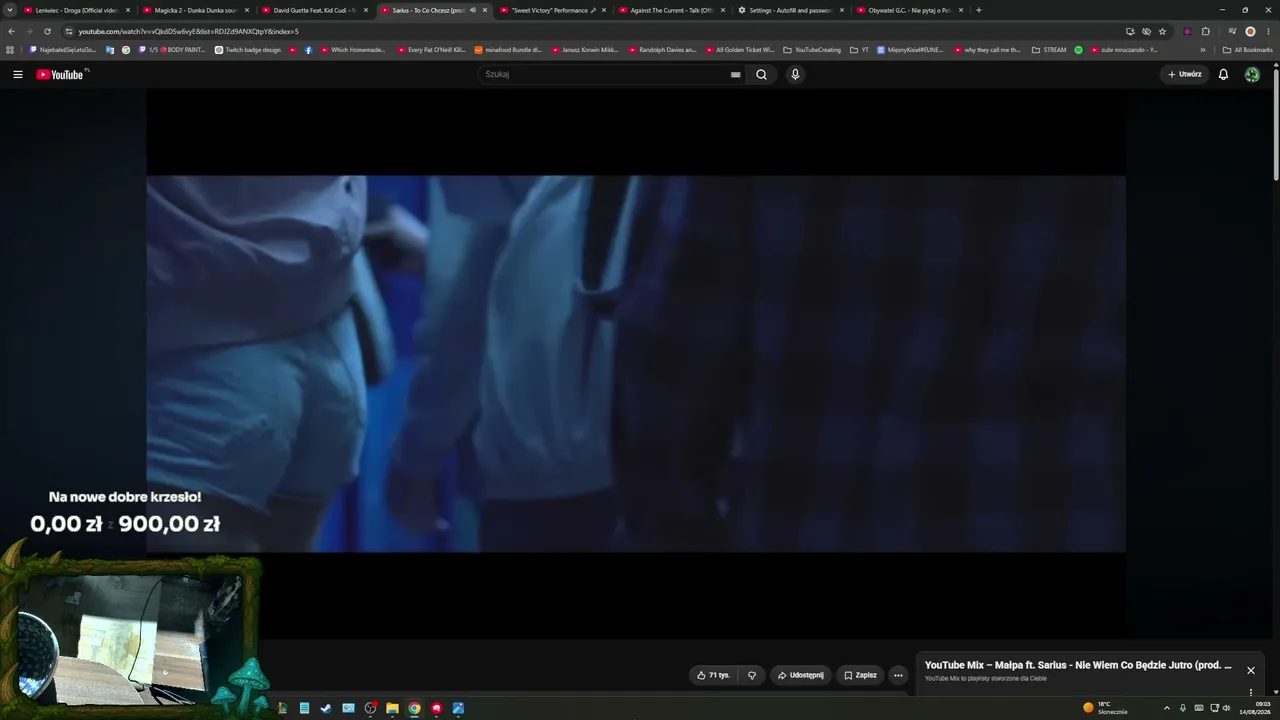Open the weather widget showing 18°C

pyautogui.click(x=1105, y=708)
